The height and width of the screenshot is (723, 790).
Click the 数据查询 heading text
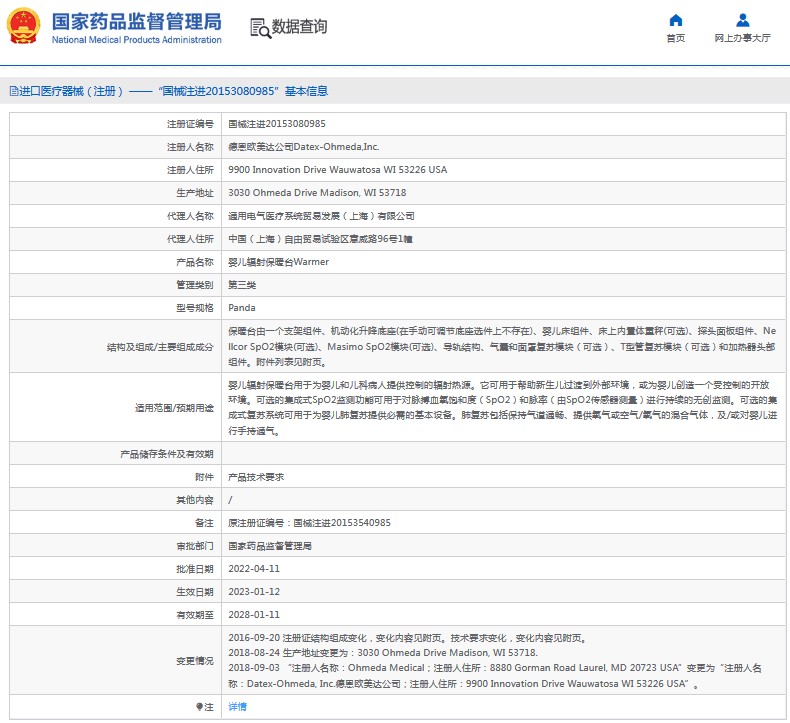(x=300, y=27)
